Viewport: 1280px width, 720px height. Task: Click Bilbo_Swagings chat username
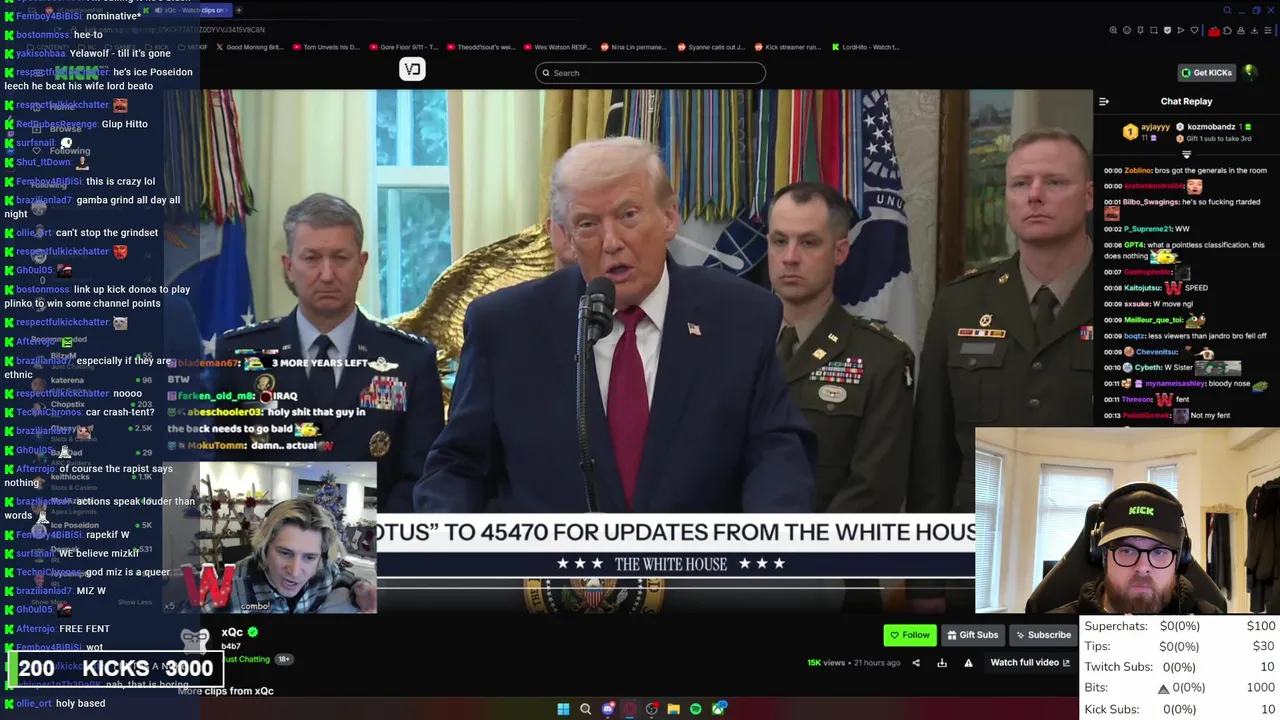(x=1151, y=202)
